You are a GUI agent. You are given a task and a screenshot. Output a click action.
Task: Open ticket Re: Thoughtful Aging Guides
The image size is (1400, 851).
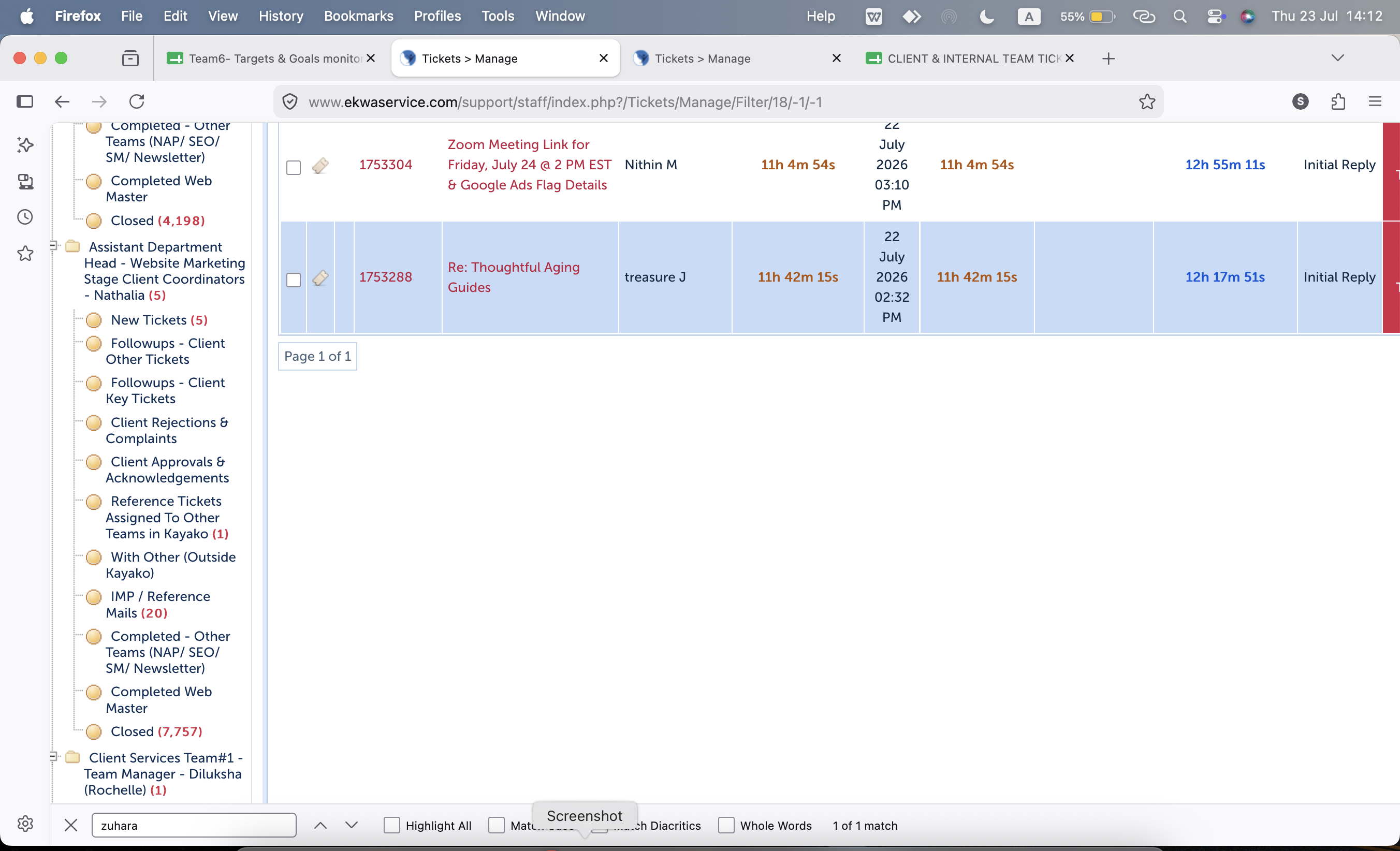tap(514, 277)
